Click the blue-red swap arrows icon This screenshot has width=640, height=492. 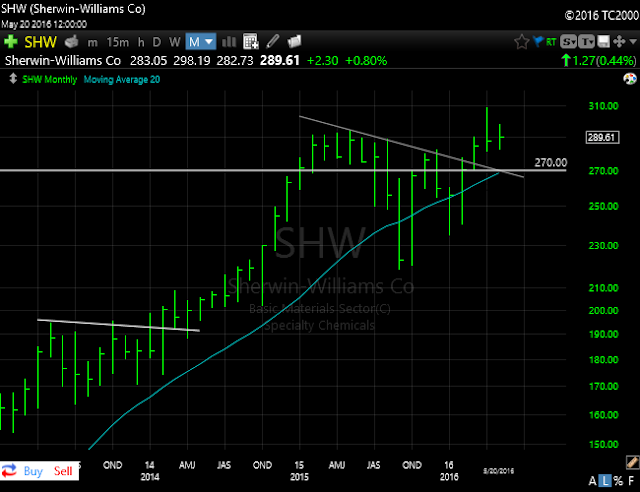coord(9,471)
